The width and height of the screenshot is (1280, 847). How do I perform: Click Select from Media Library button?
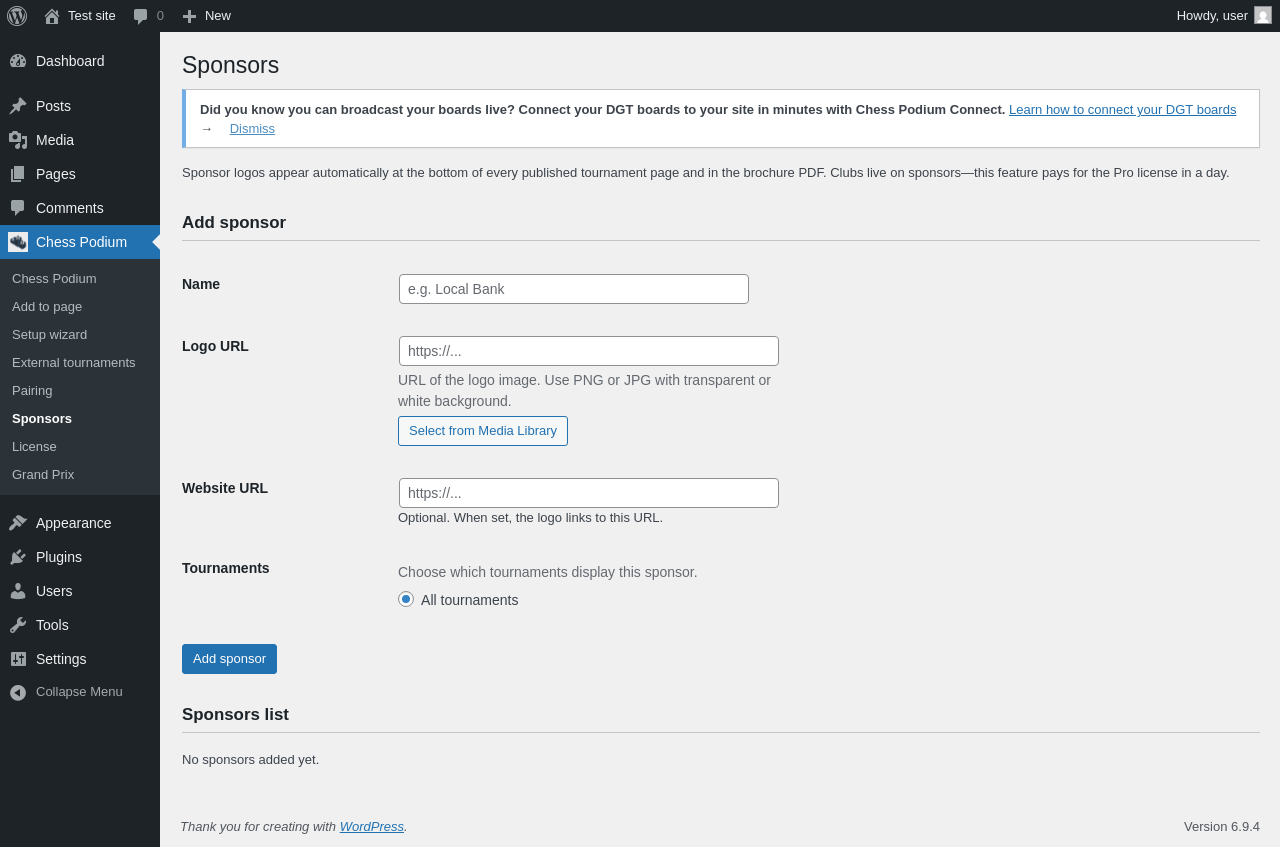coord(483,431)
